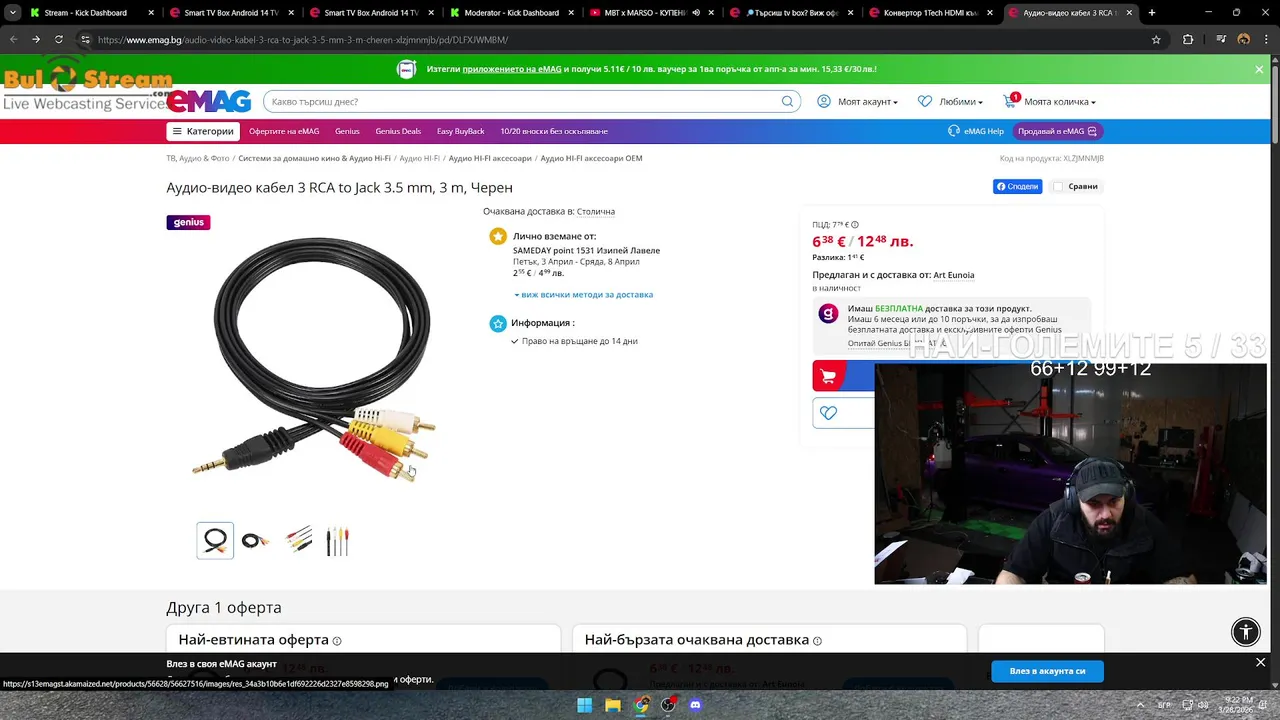1280x720 pixels.
Task: Add product to favorites via heart button
Action: [828, 413]
